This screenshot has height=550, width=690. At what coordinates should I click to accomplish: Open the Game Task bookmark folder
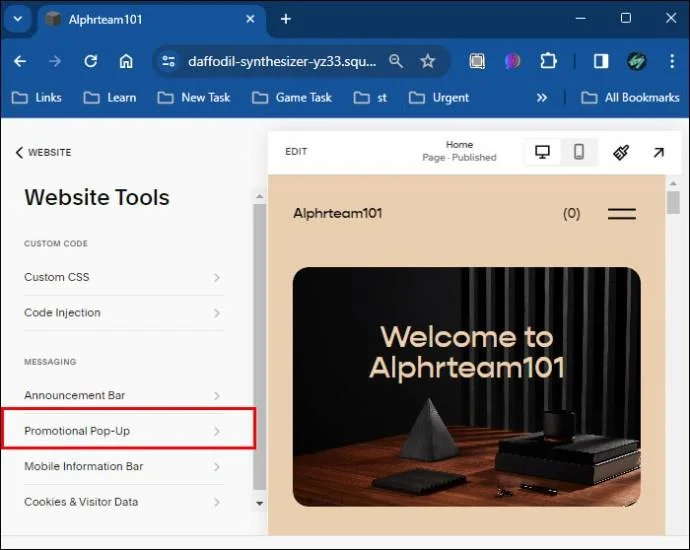[291, 98]
